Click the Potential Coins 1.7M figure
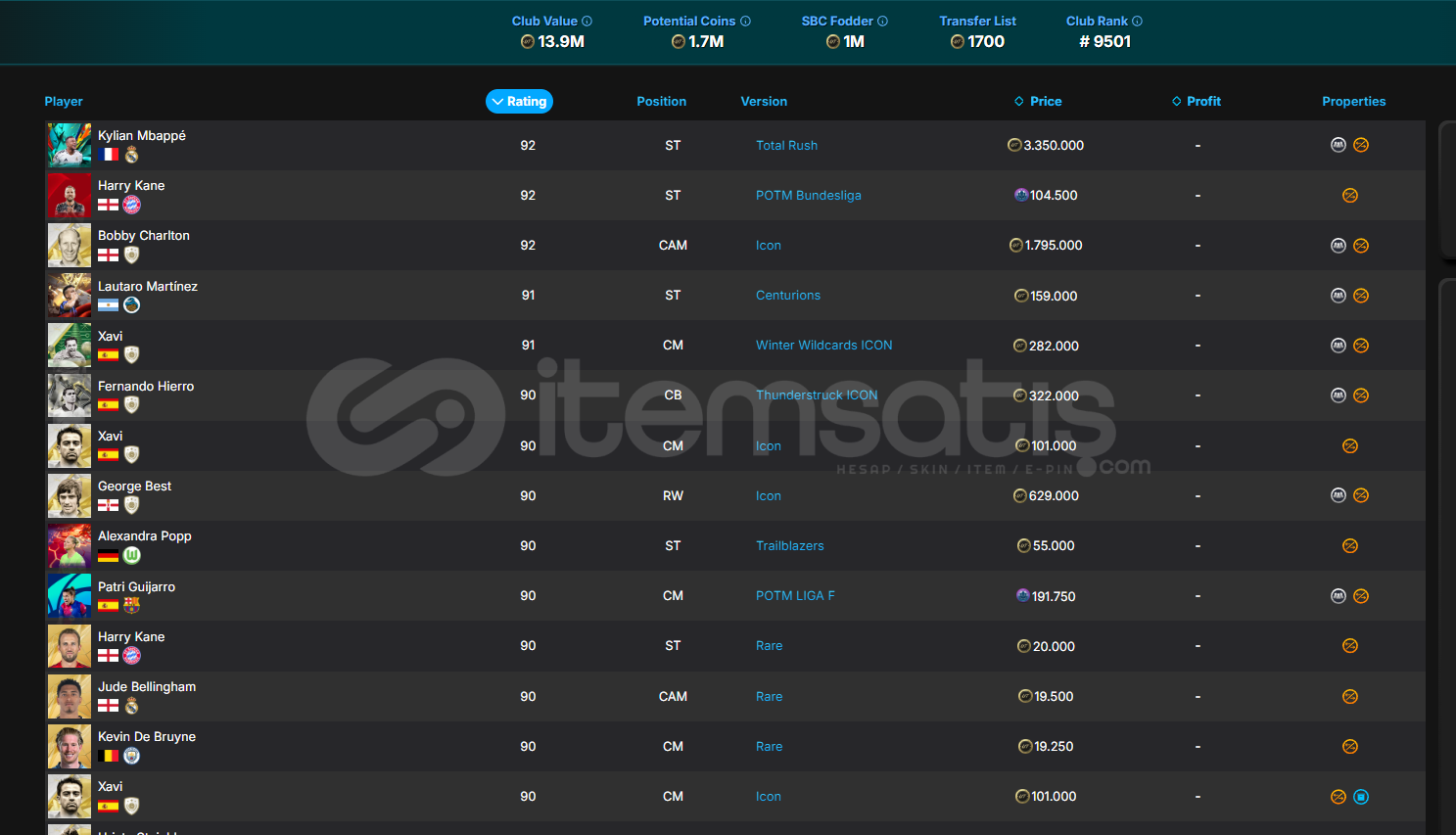Screen dimensions: 1456x835 point(706,41)
